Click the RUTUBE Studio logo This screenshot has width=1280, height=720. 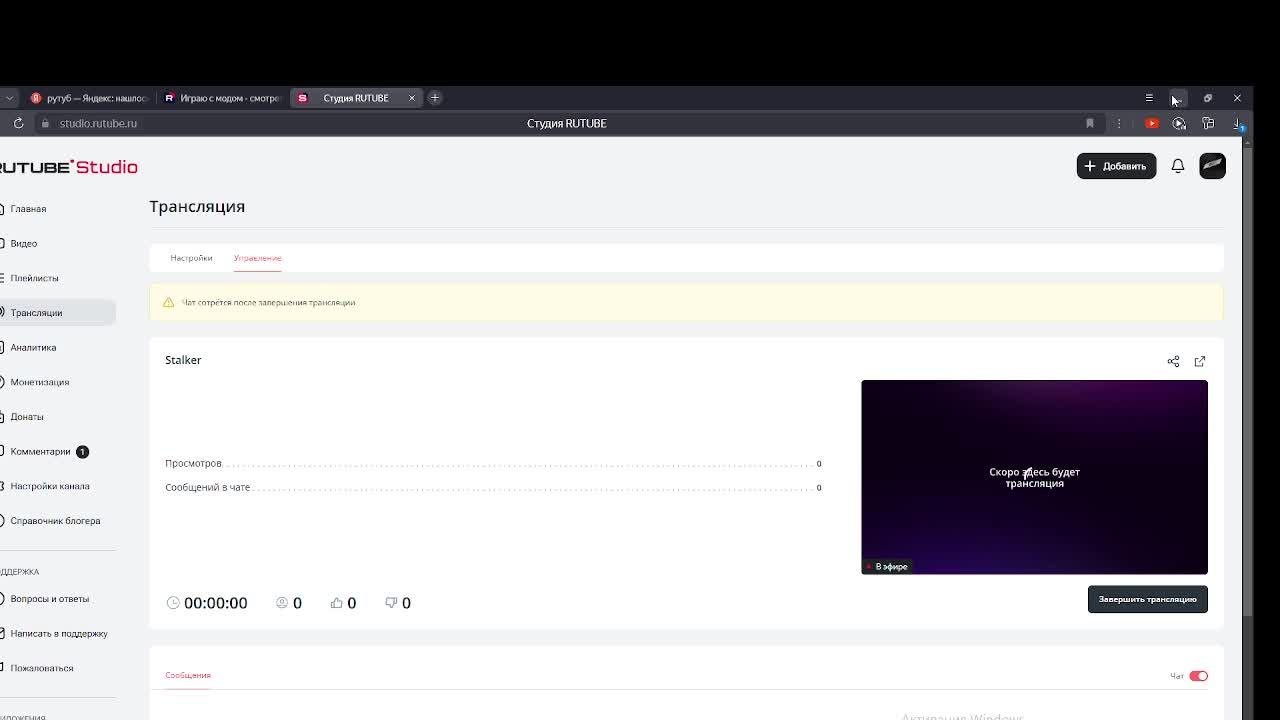pos(68,167)
